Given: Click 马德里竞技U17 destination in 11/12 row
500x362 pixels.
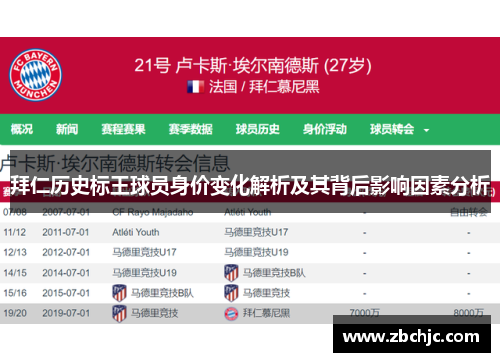Looking at the screenshot, I should point(256,232).
